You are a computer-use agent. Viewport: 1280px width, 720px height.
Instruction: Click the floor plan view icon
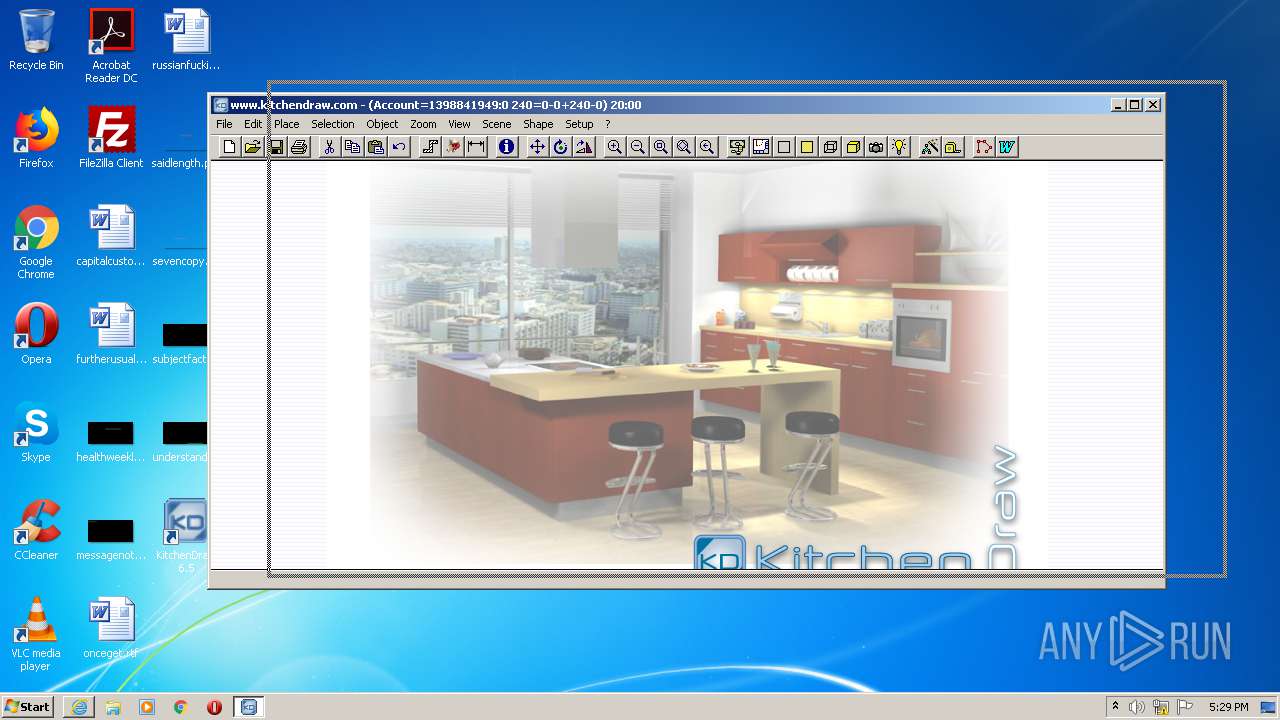[x=761, y=147]
